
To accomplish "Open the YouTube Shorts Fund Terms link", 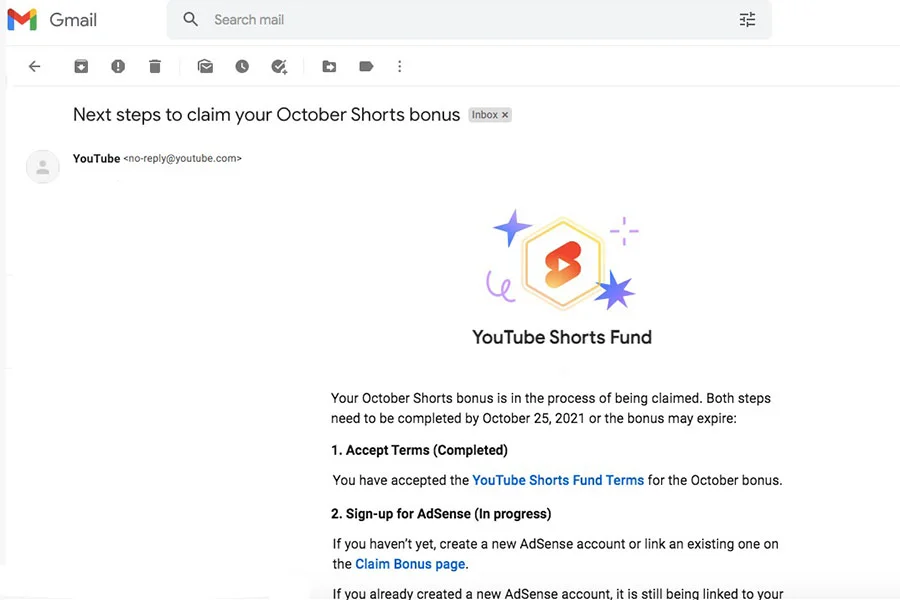I will coord(558,480).
